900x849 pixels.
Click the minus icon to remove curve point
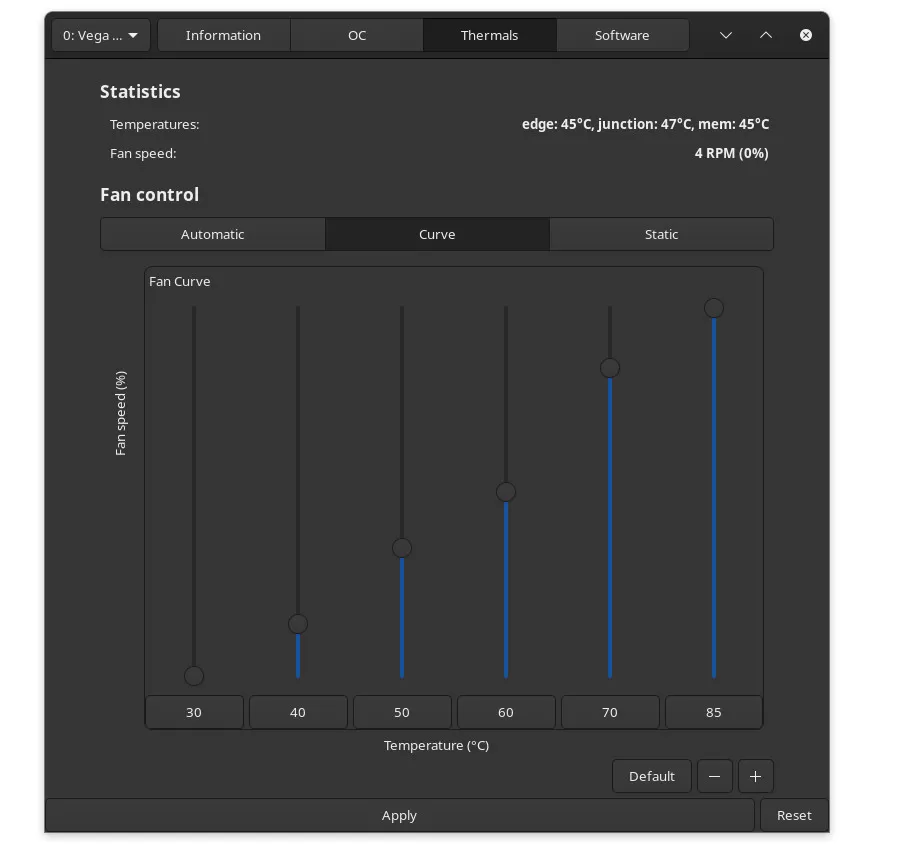715,776
